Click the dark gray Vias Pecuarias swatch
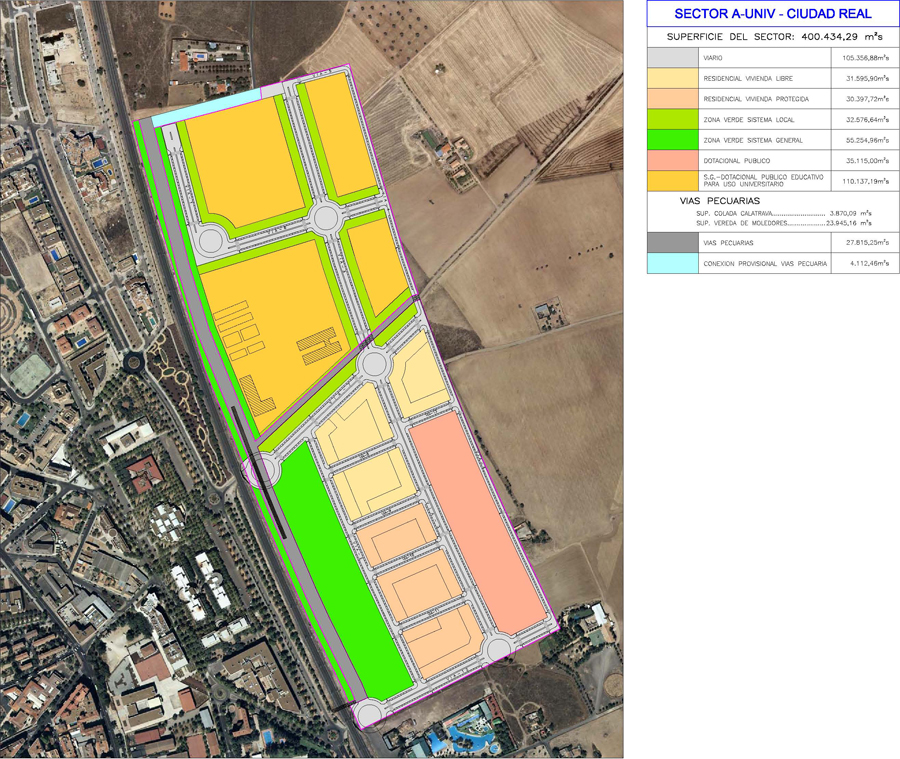 click(x=673, y=242)
